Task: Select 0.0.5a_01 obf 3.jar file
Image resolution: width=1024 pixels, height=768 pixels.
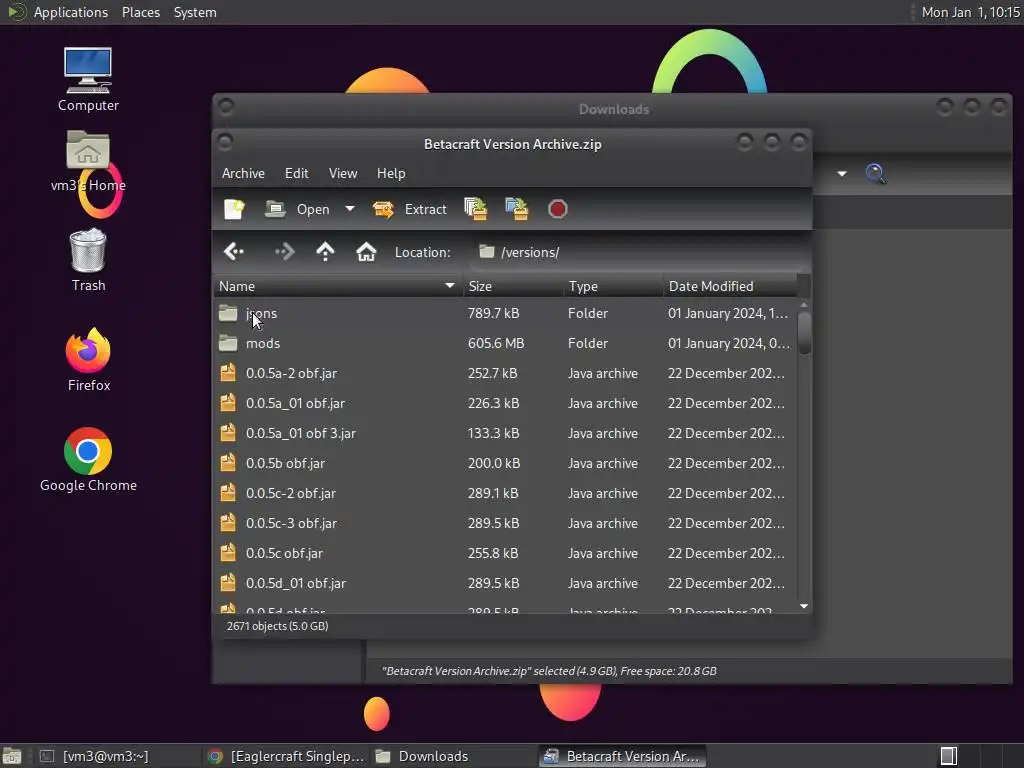Action: (x=505, y=434)
